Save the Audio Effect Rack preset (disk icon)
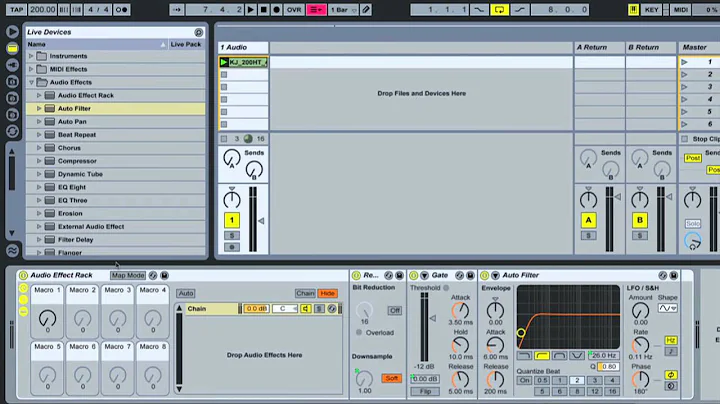 point(164,275)
